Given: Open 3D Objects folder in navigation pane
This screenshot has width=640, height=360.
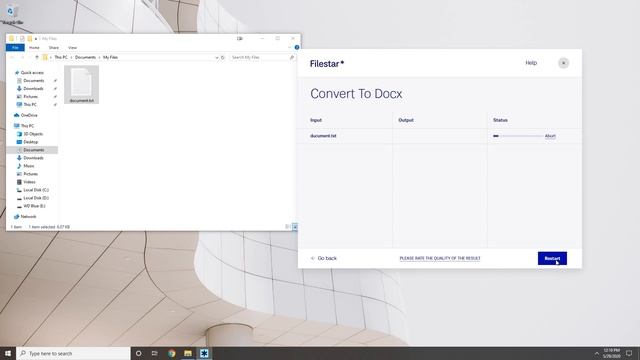Looking at the screenshot, I should click(x=33, y=134).
